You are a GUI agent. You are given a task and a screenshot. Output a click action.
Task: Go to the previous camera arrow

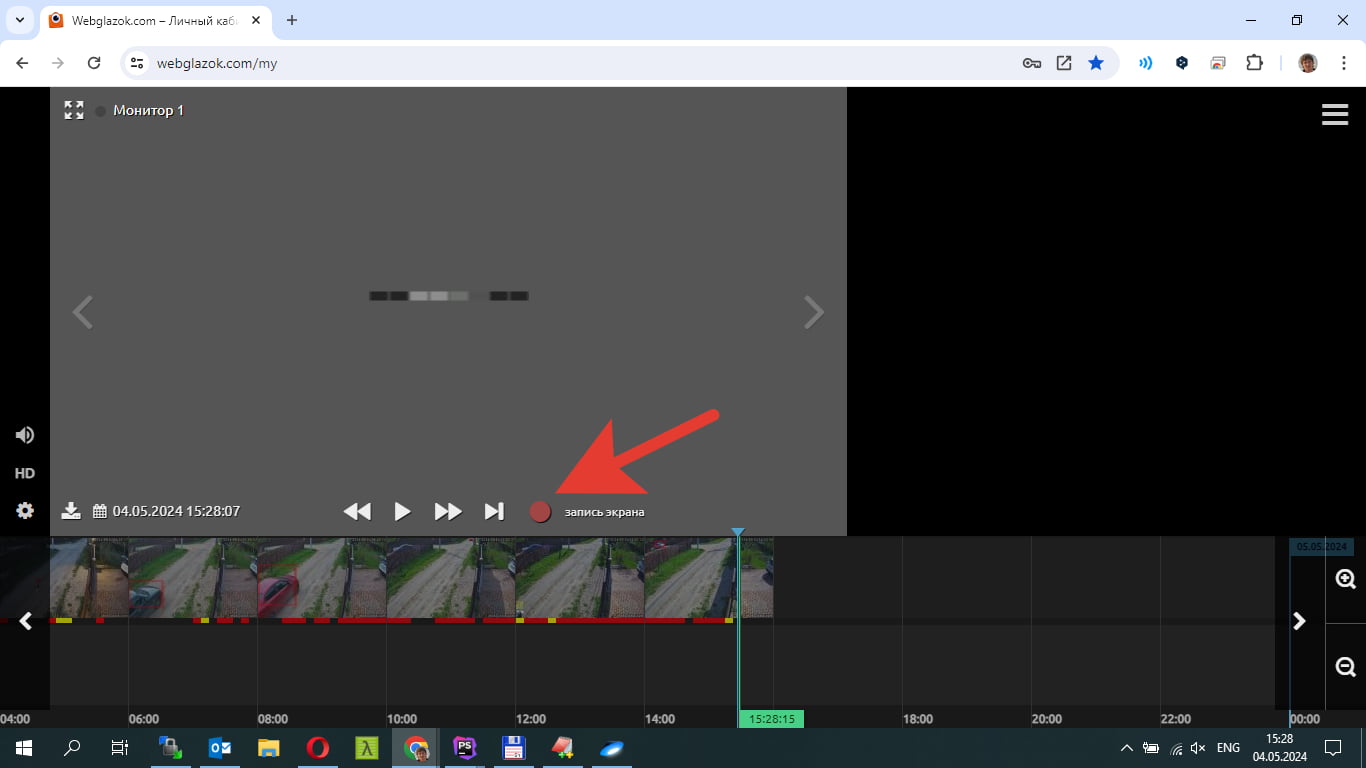coord(83,313)
